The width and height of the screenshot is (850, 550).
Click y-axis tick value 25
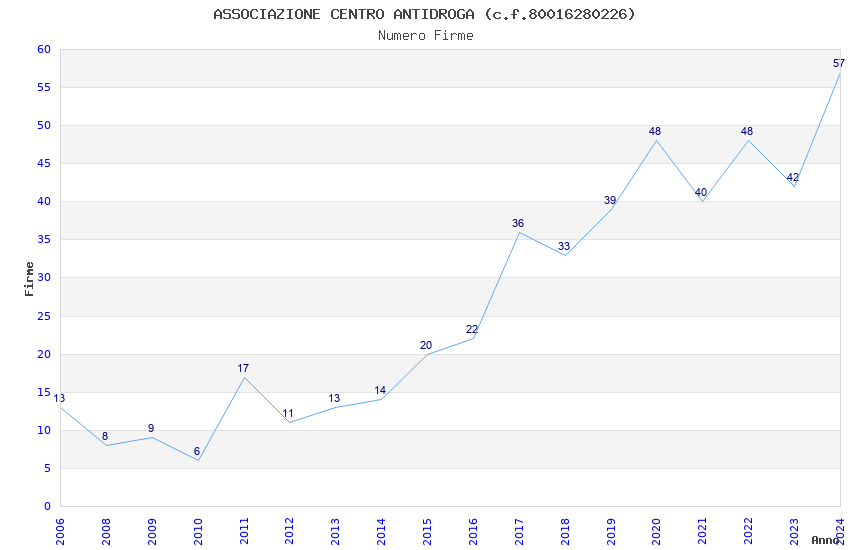(44, 316)
